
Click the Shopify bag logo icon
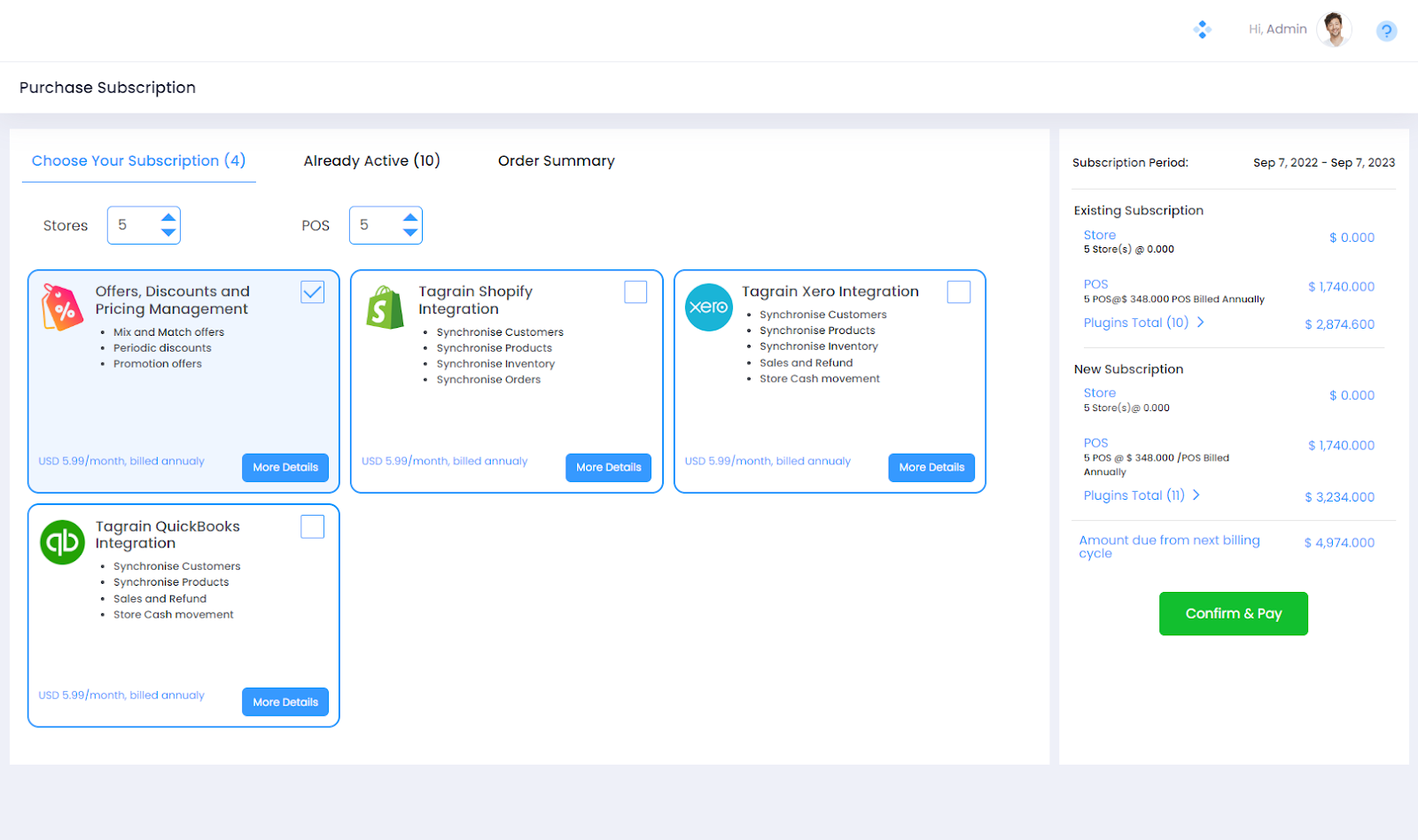[x=385, y=307]
